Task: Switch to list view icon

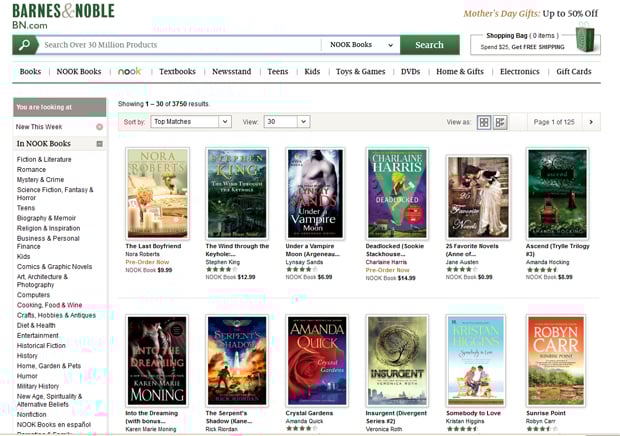Action: pyautogui.click(x=500, y=122)
